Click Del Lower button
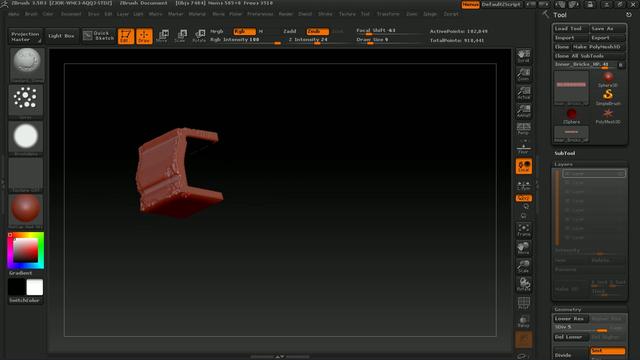The height and width of the screenshot is (360, 640). pyautogui.click(x=571, y=337)
